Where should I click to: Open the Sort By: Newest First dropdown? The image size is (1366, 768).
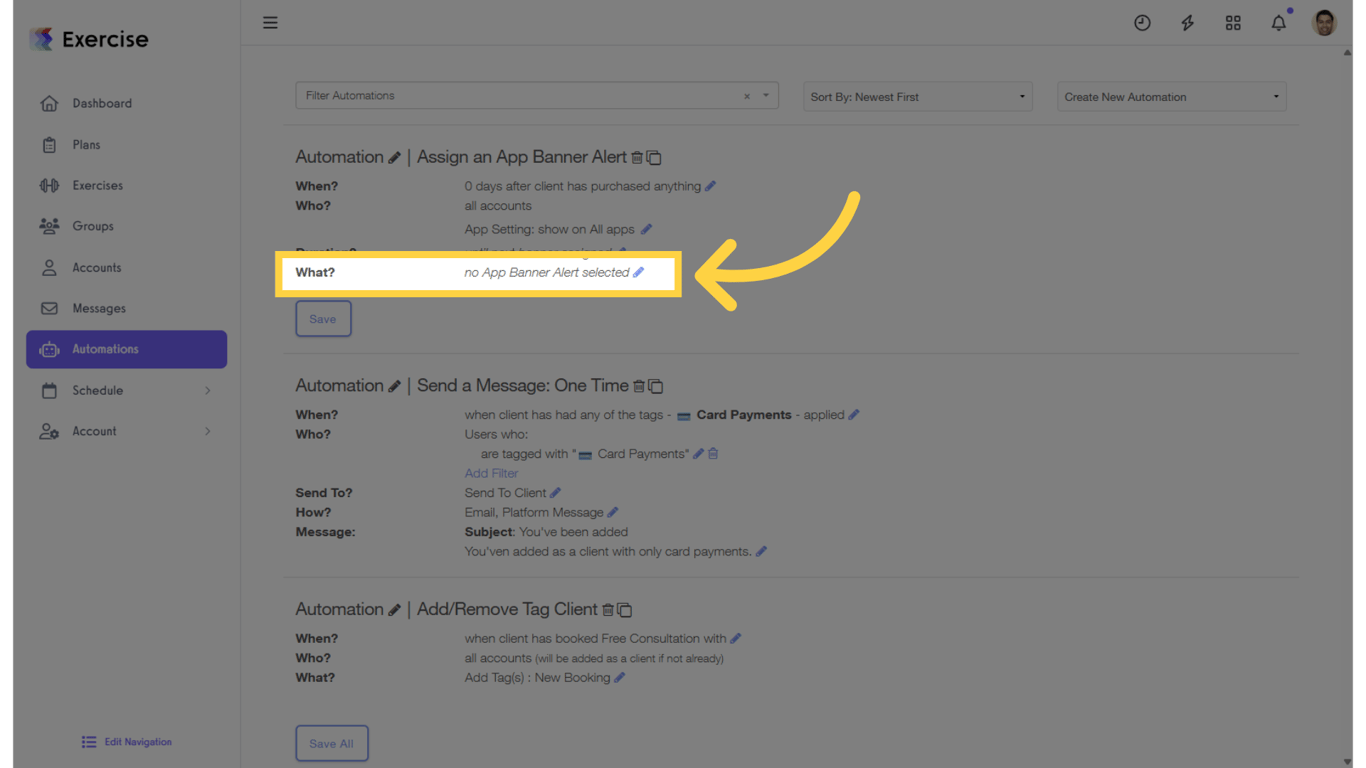tap(917, 96)
